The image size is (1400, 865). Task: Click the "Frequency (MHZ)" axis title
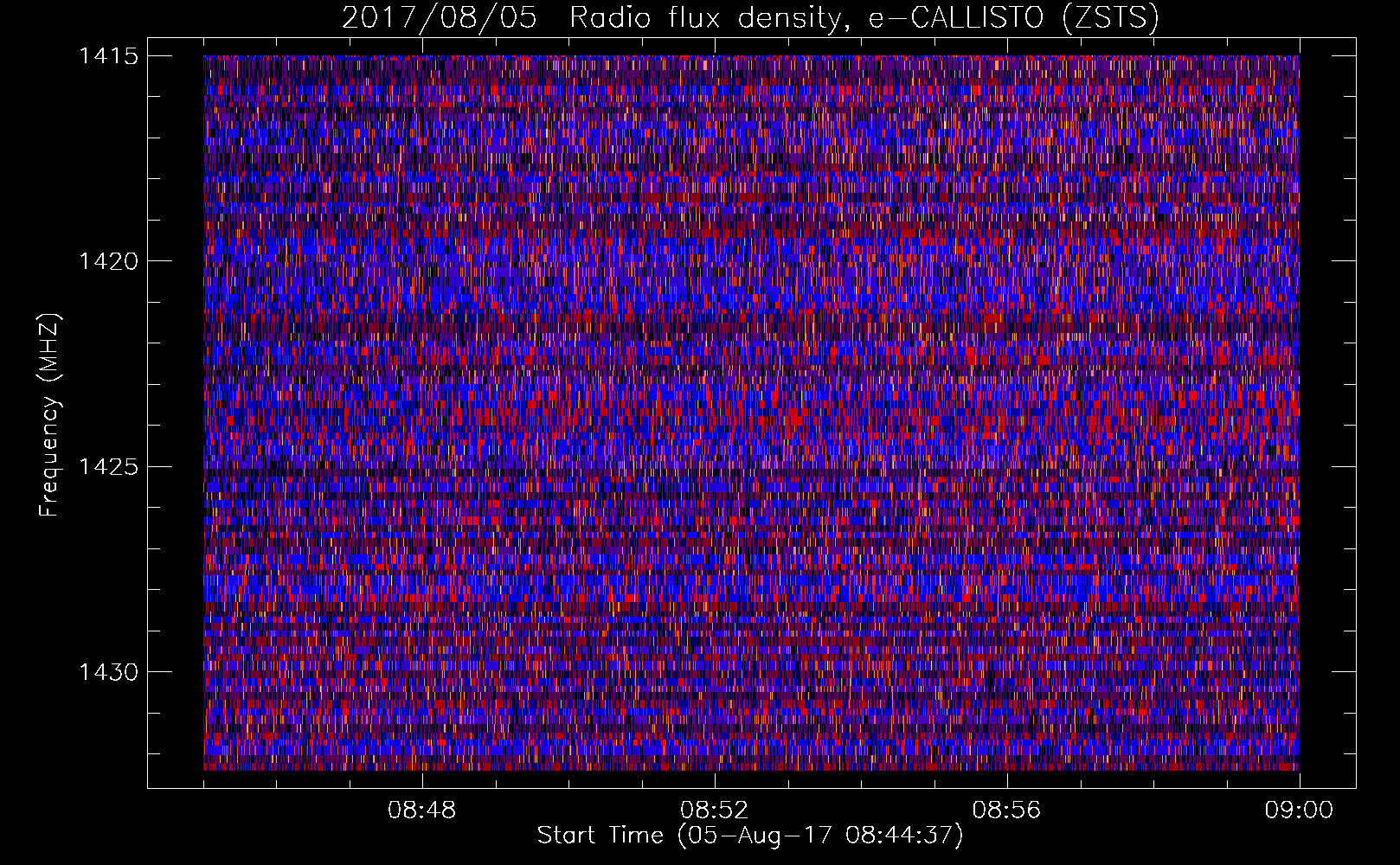click(x=50, y=414)
